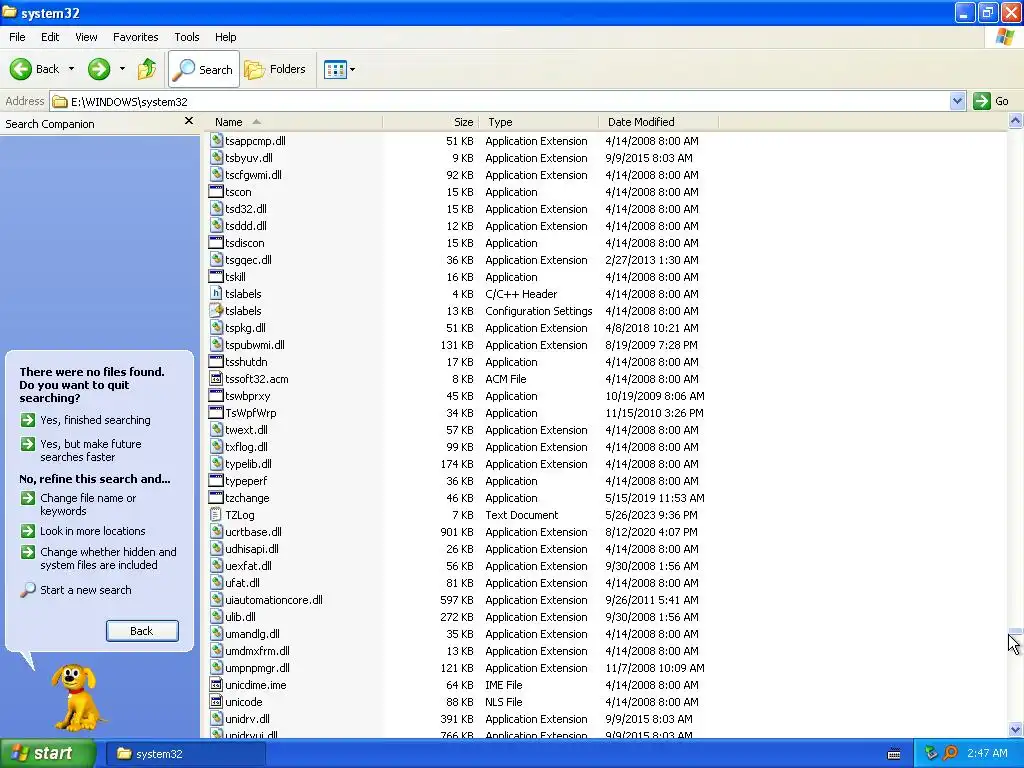Choose Change whether hidden and system files are included
This screenshot has width=1024, height=768.
108,558
